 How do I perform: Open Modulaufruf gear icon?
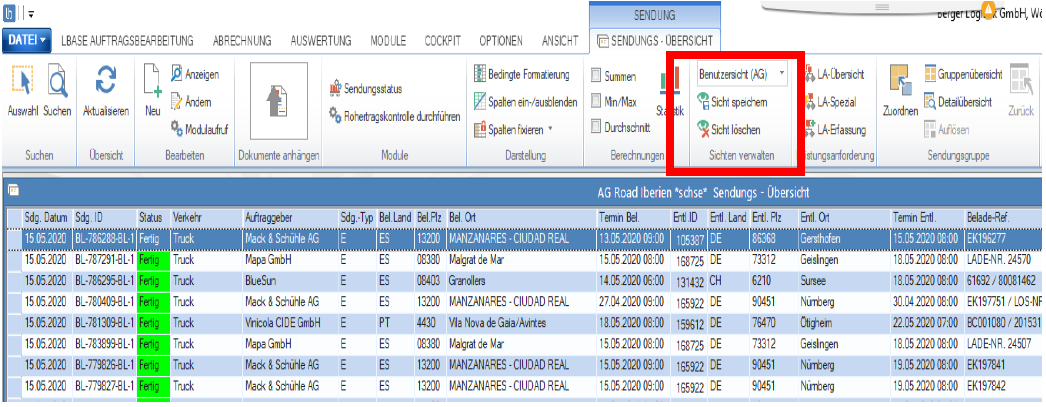pos(177,127)
